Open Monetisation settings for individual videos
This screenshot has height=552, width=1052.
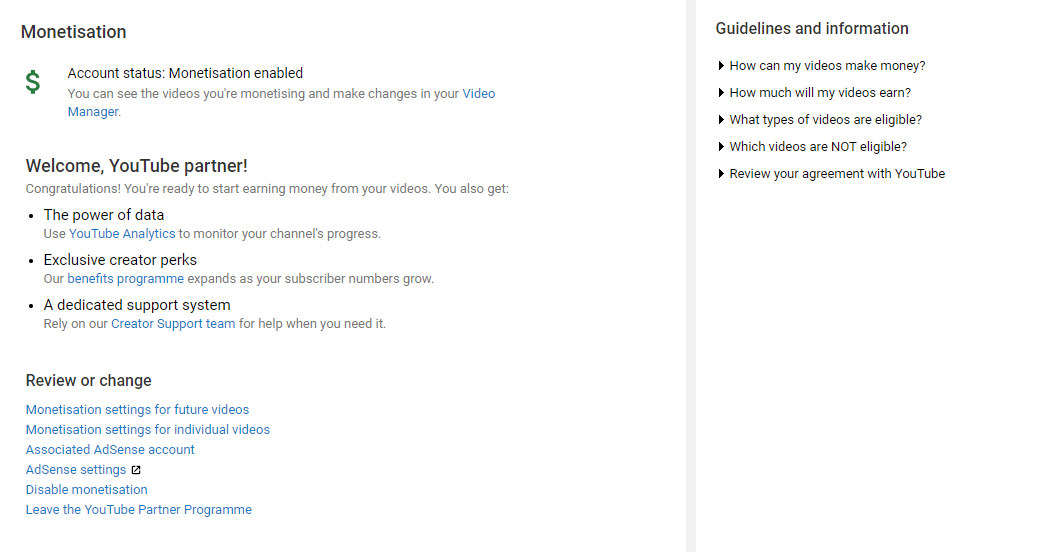point(148,429)
